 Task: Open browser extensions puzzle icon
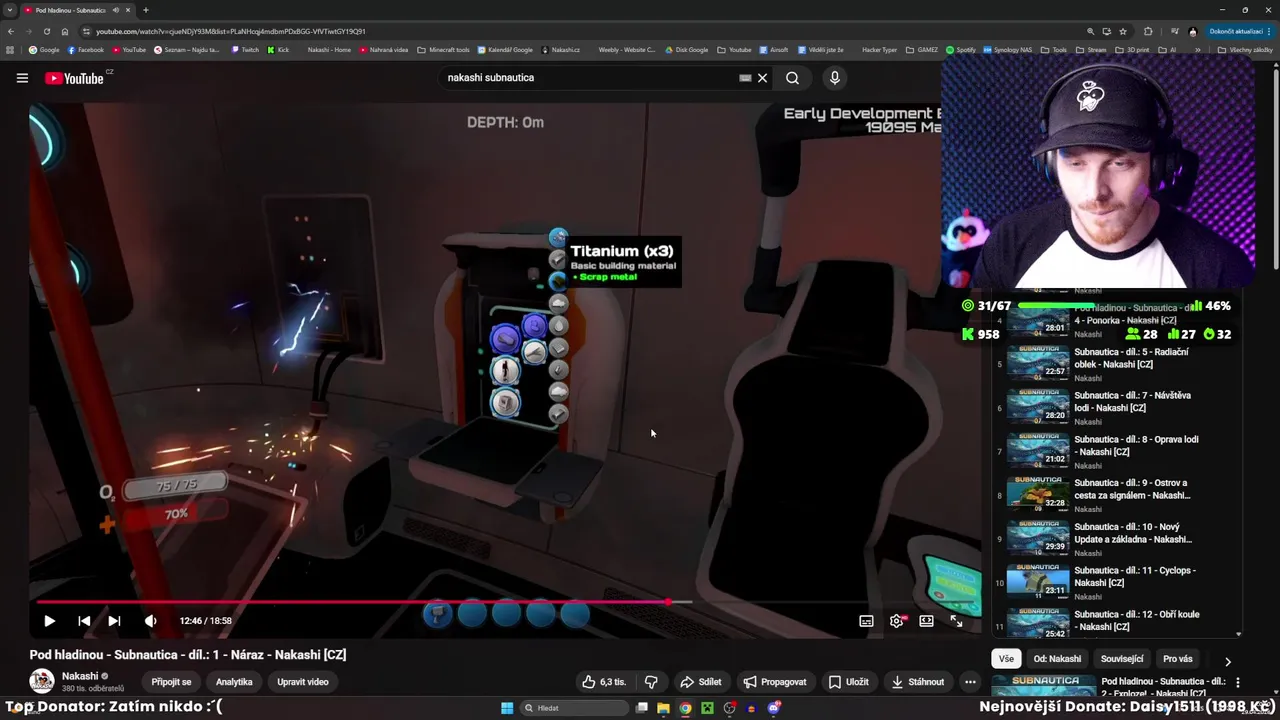1148,31
